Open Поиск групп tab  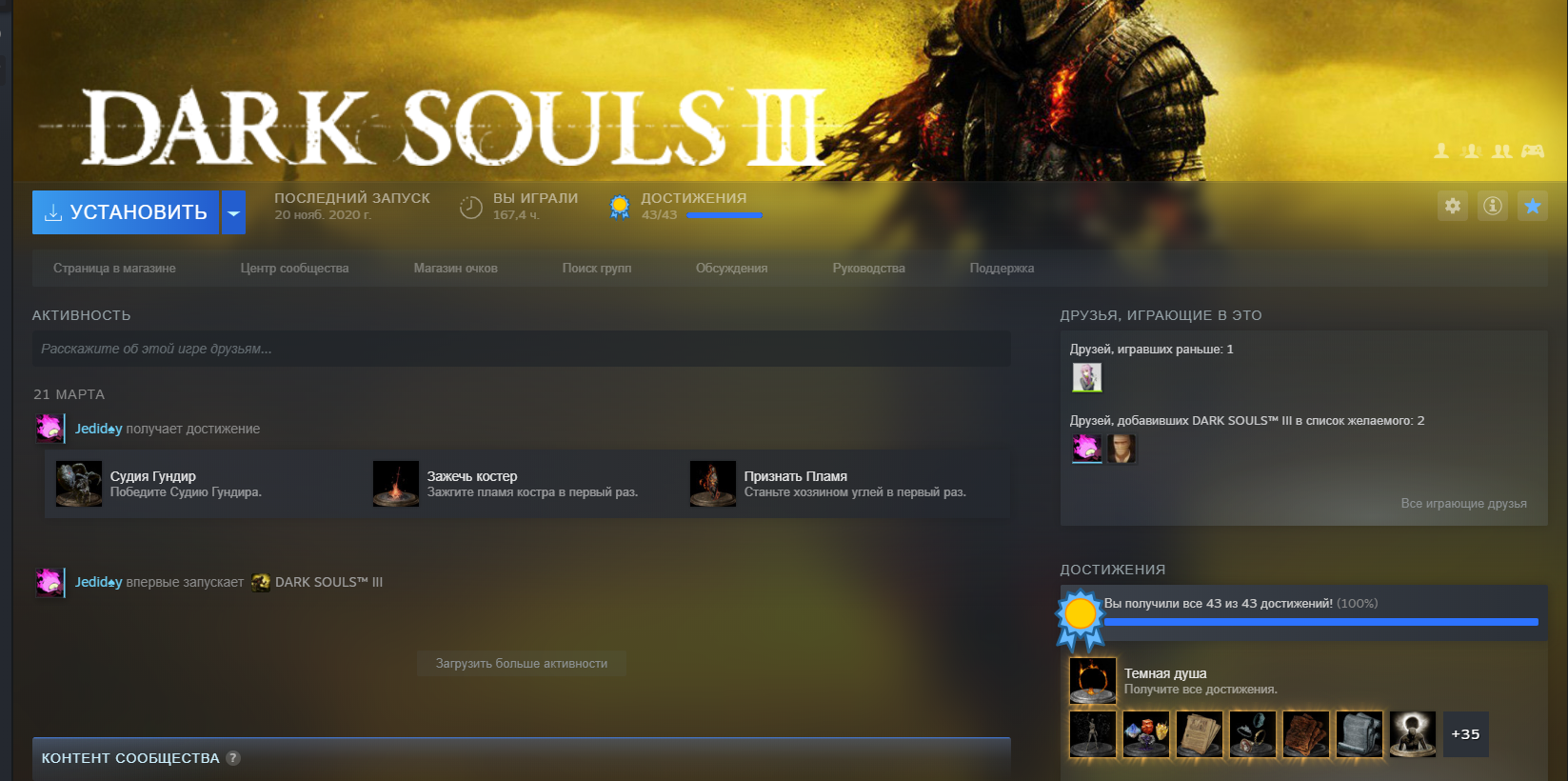click(597, 269)
